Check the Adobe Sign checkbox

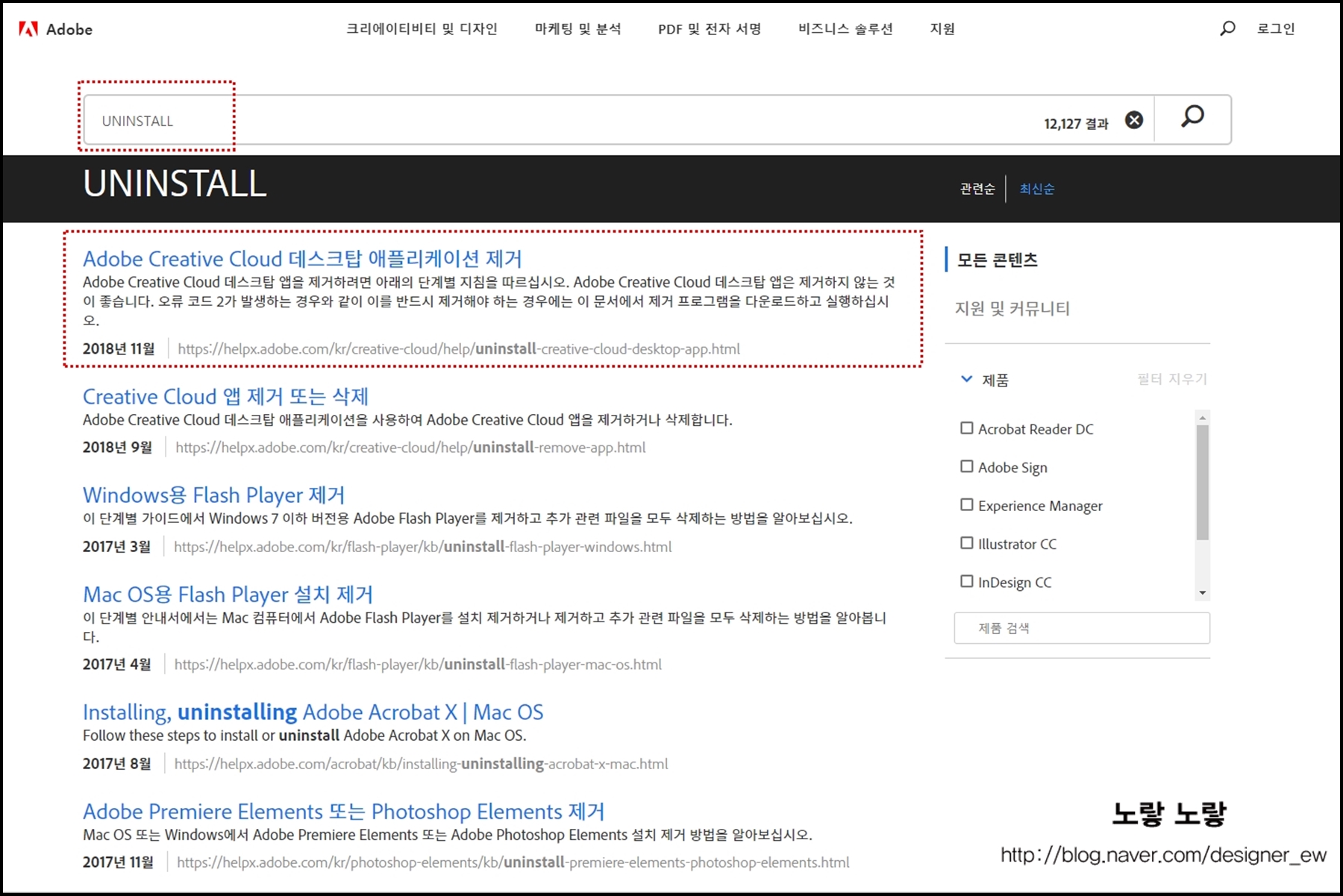pyautogui.click(x=967, y=466)
